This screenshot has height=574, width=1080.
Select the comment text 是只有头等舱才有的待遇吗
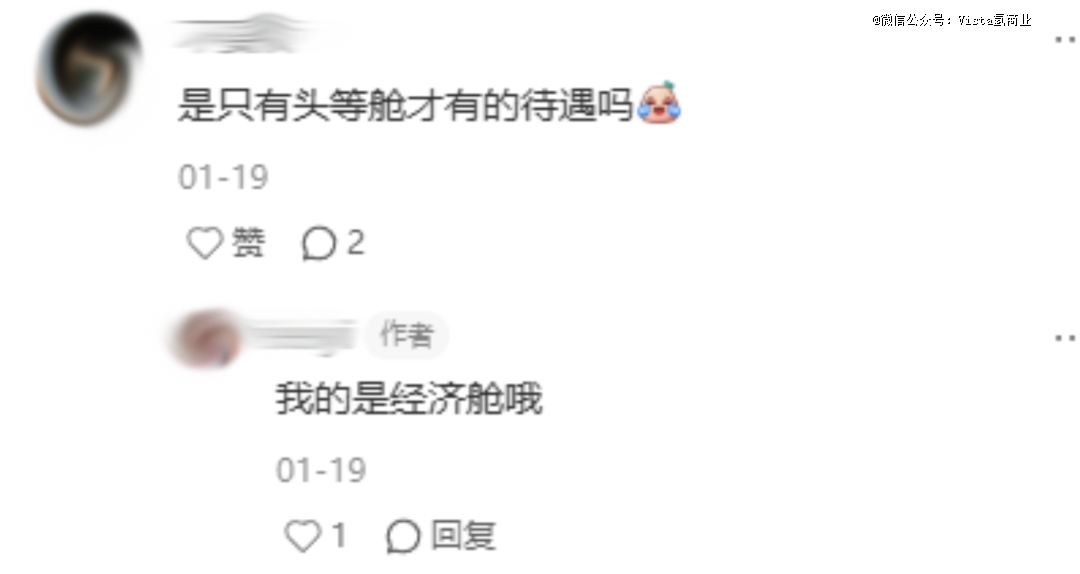pyautogui.click(x=405, y=105)
